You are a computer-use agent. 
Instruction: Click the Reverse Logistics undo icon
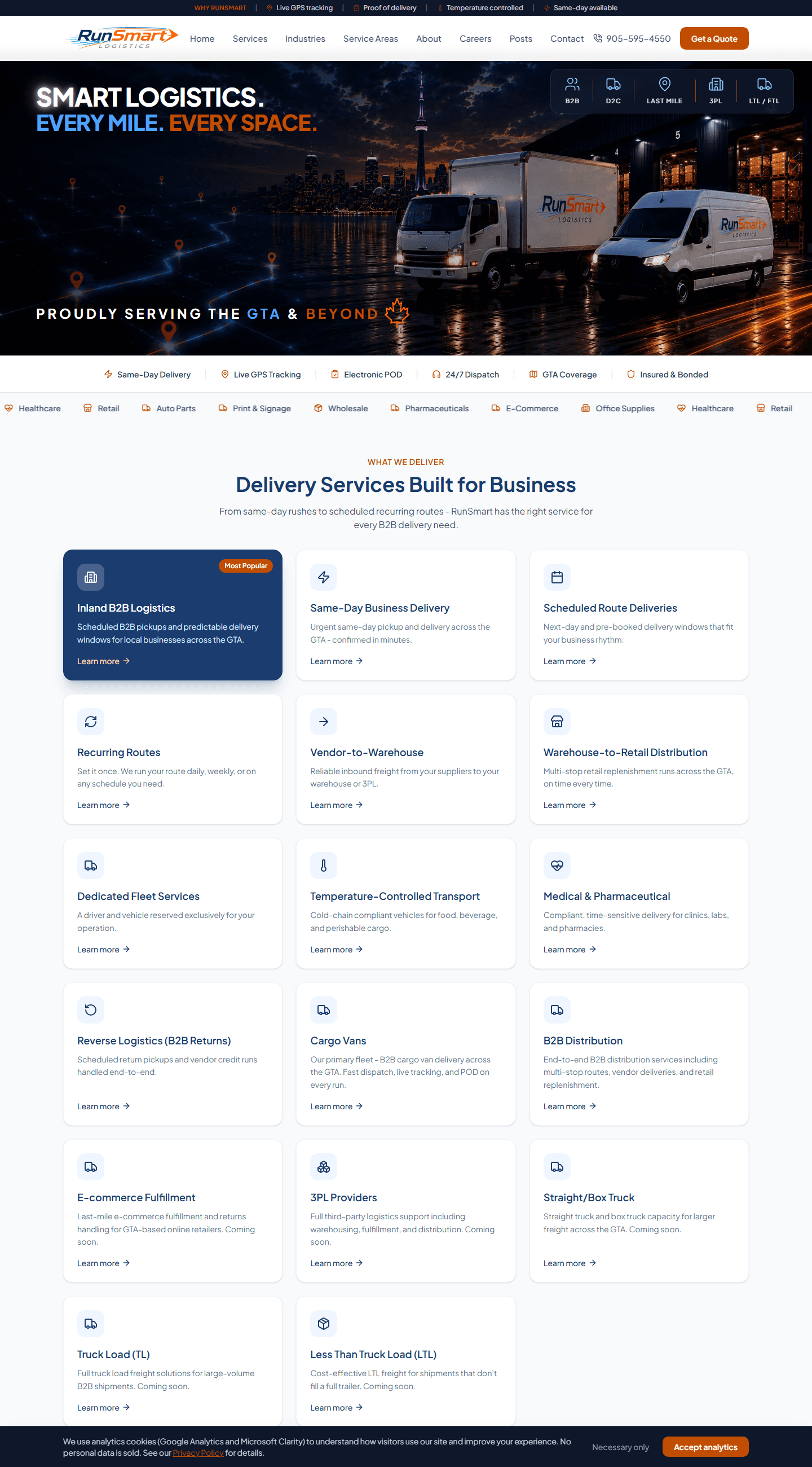coord(90,1010)
